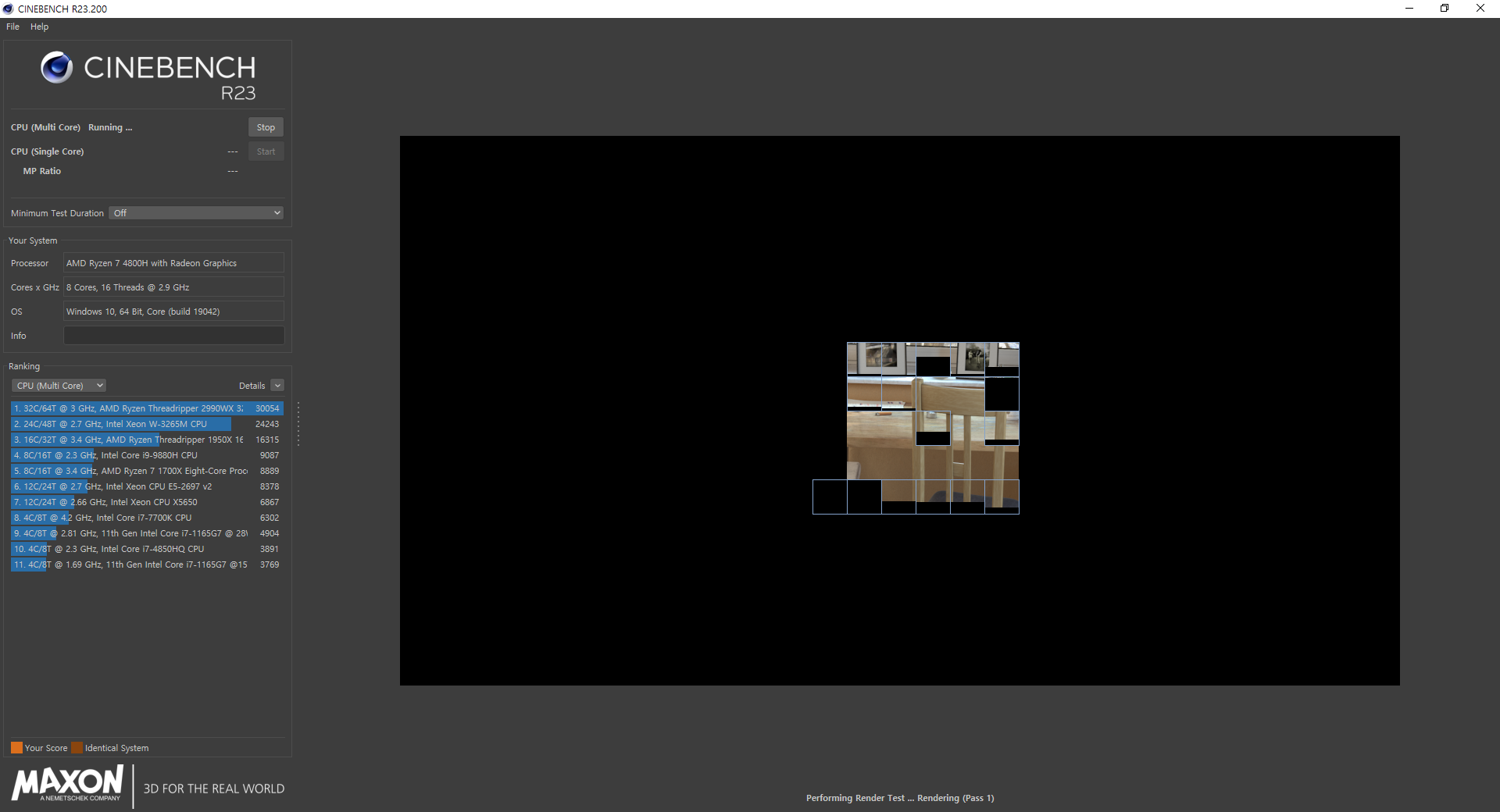Viewport: 1500px width, 812px height.
Task: Click the CPU (Single Core) label
Action: (47, 151)
